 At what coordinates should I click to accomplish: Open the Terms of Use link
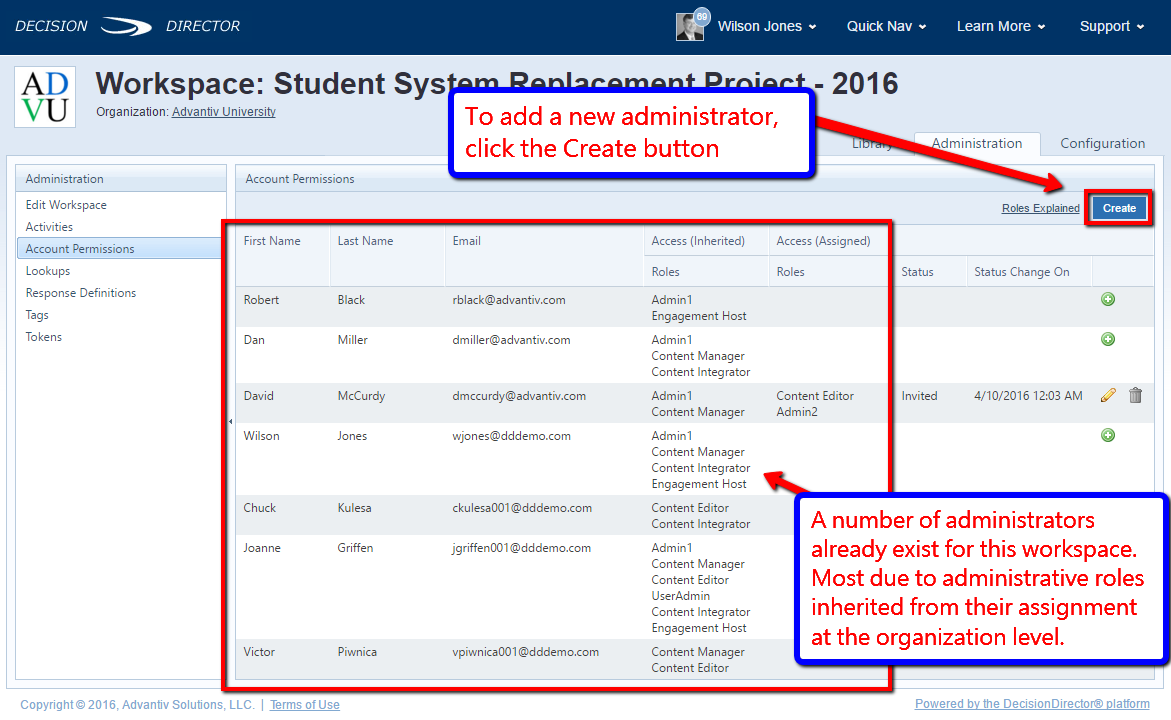[x=305, y=705]
